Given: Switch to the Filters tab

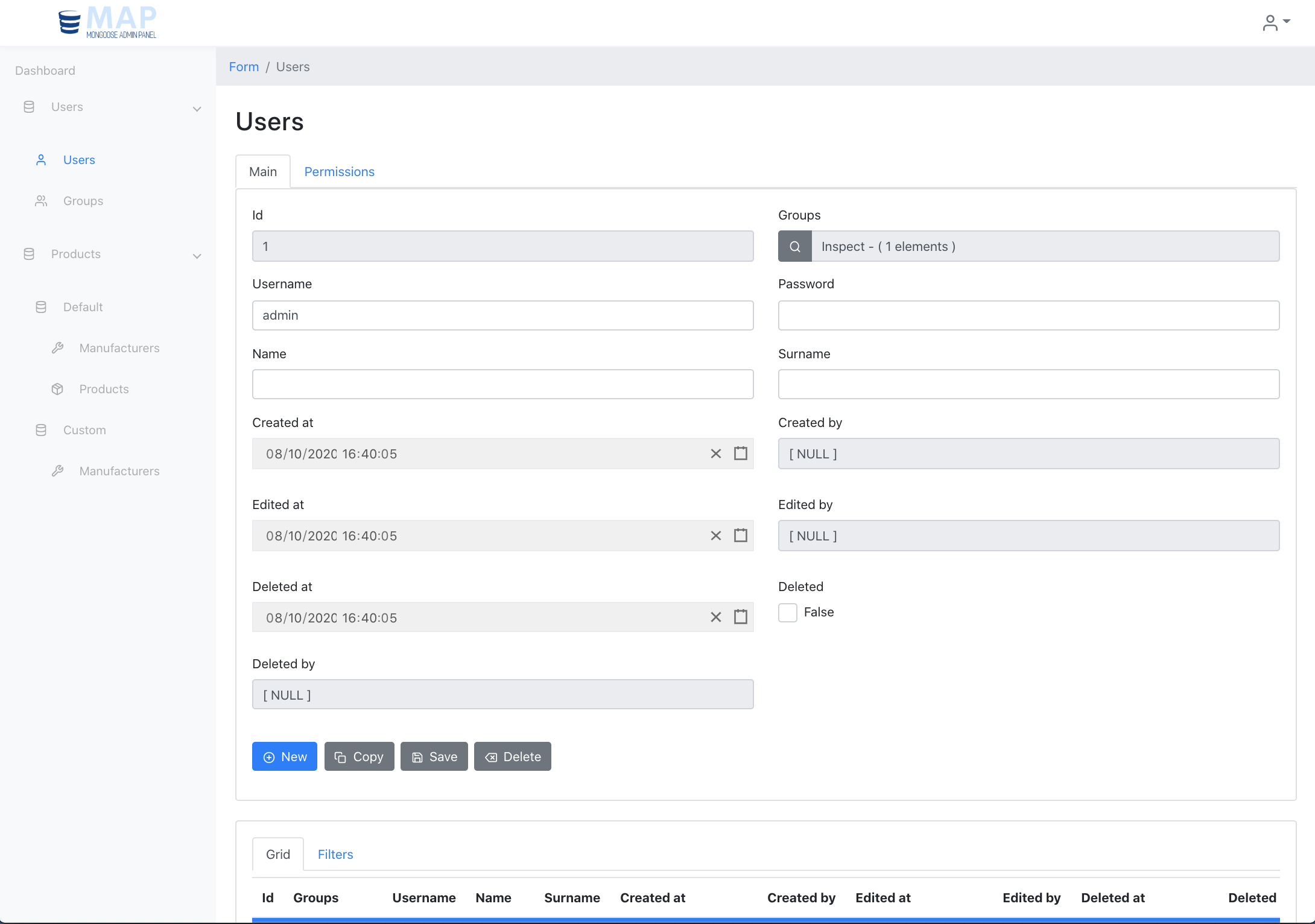Looking at the screenshot, I should point(335,855).
